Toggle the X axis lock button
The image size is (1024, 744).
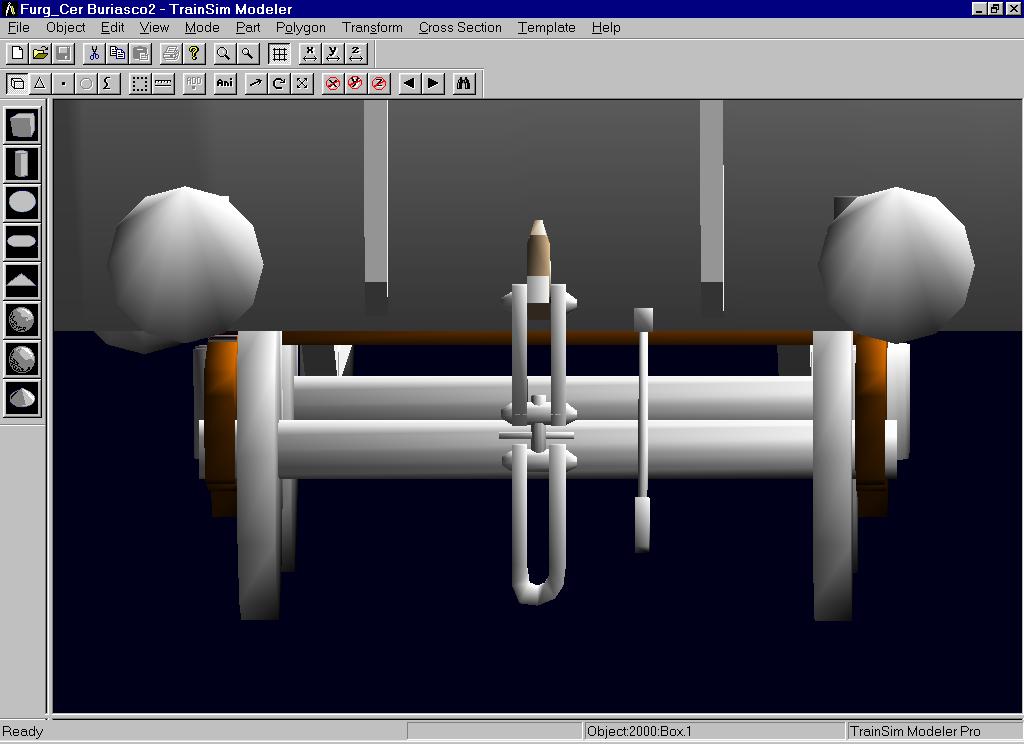pos(332,83)
